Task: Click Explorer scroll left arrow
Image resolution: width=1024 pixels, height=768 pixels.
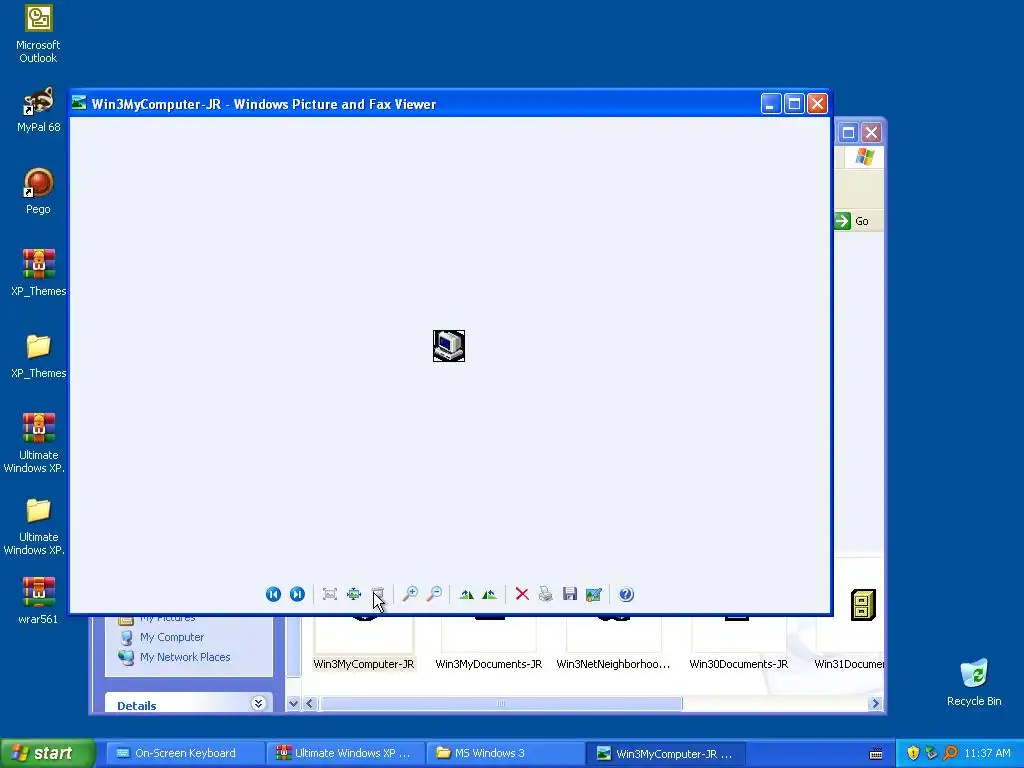Action: [x=310, y=703]
